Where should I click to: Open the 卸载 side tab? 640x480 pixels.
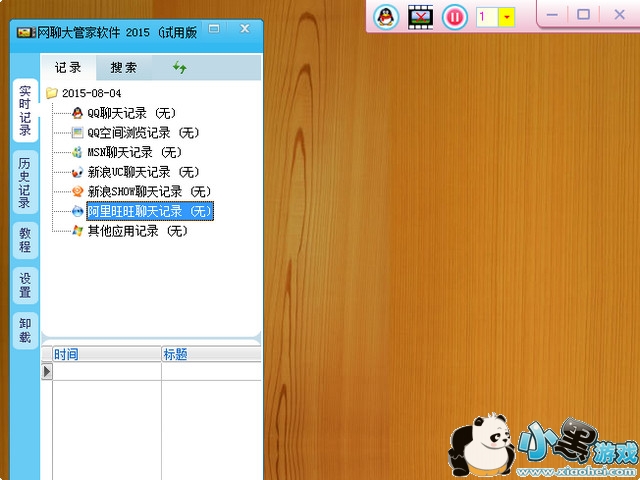pos(25,331)
